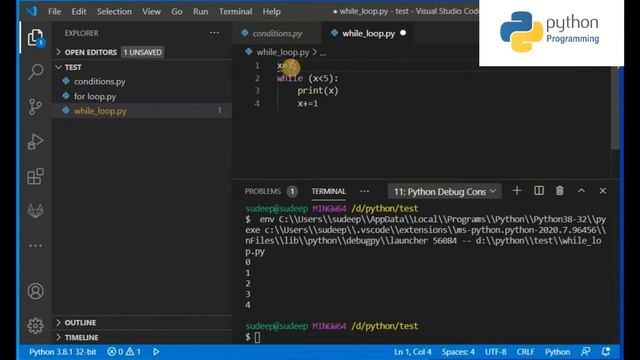Switch to conditions.py editor tab

277,33
